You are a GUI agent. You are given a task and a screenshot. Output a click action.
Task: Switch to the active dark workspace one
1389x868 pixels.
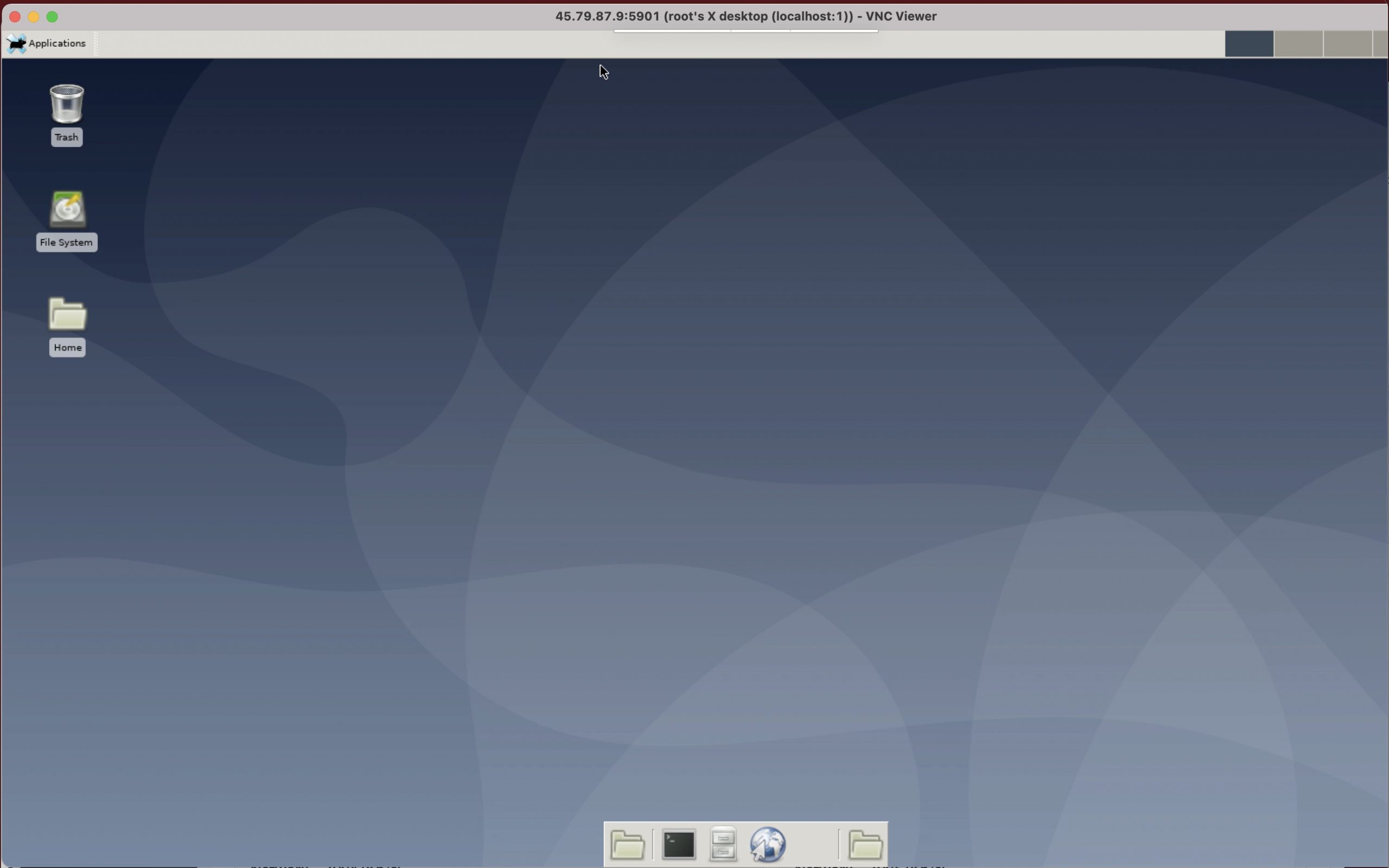[1249, 43]
